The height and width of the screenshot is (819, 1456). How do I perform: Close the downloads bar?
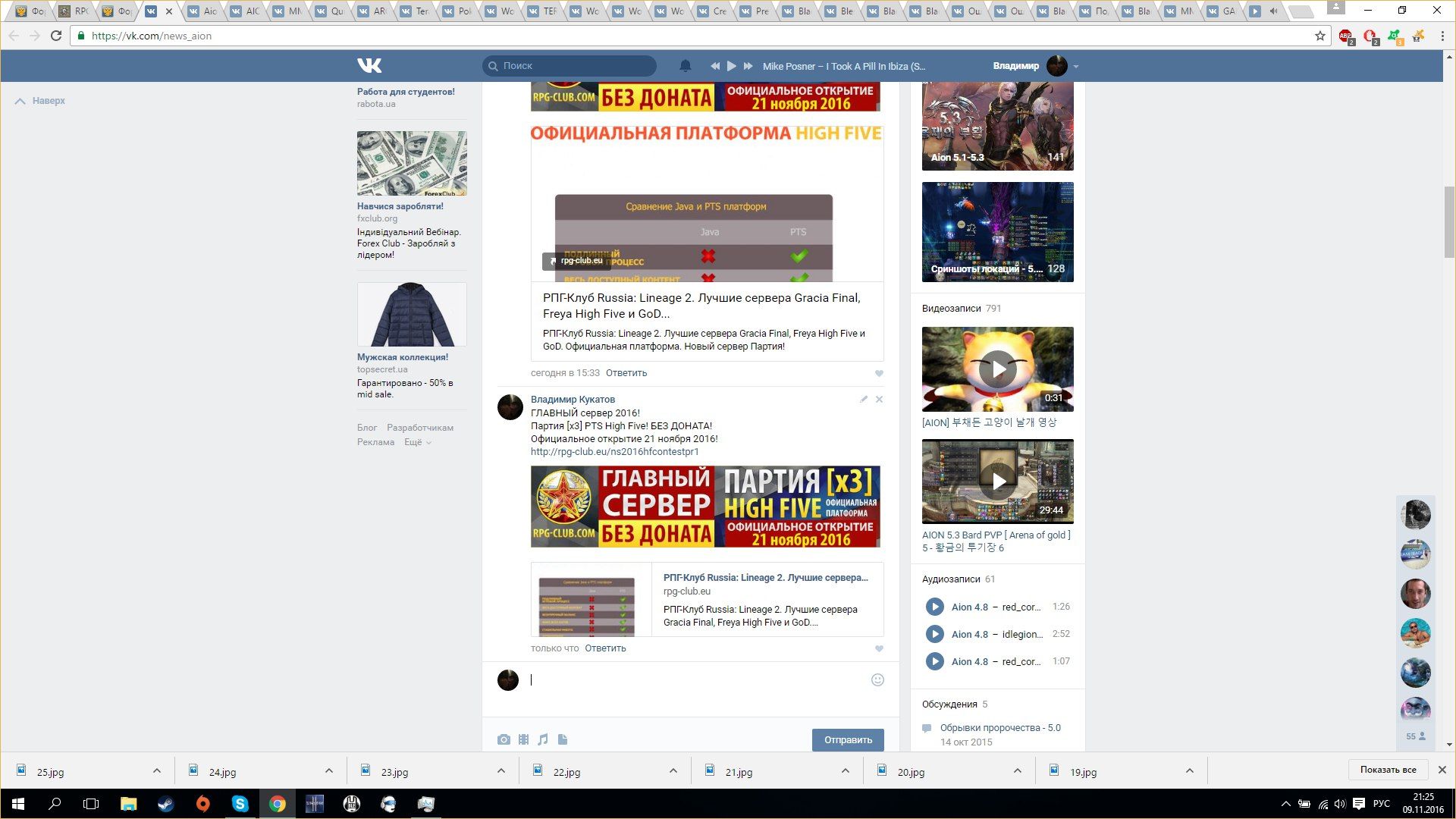1442,770
